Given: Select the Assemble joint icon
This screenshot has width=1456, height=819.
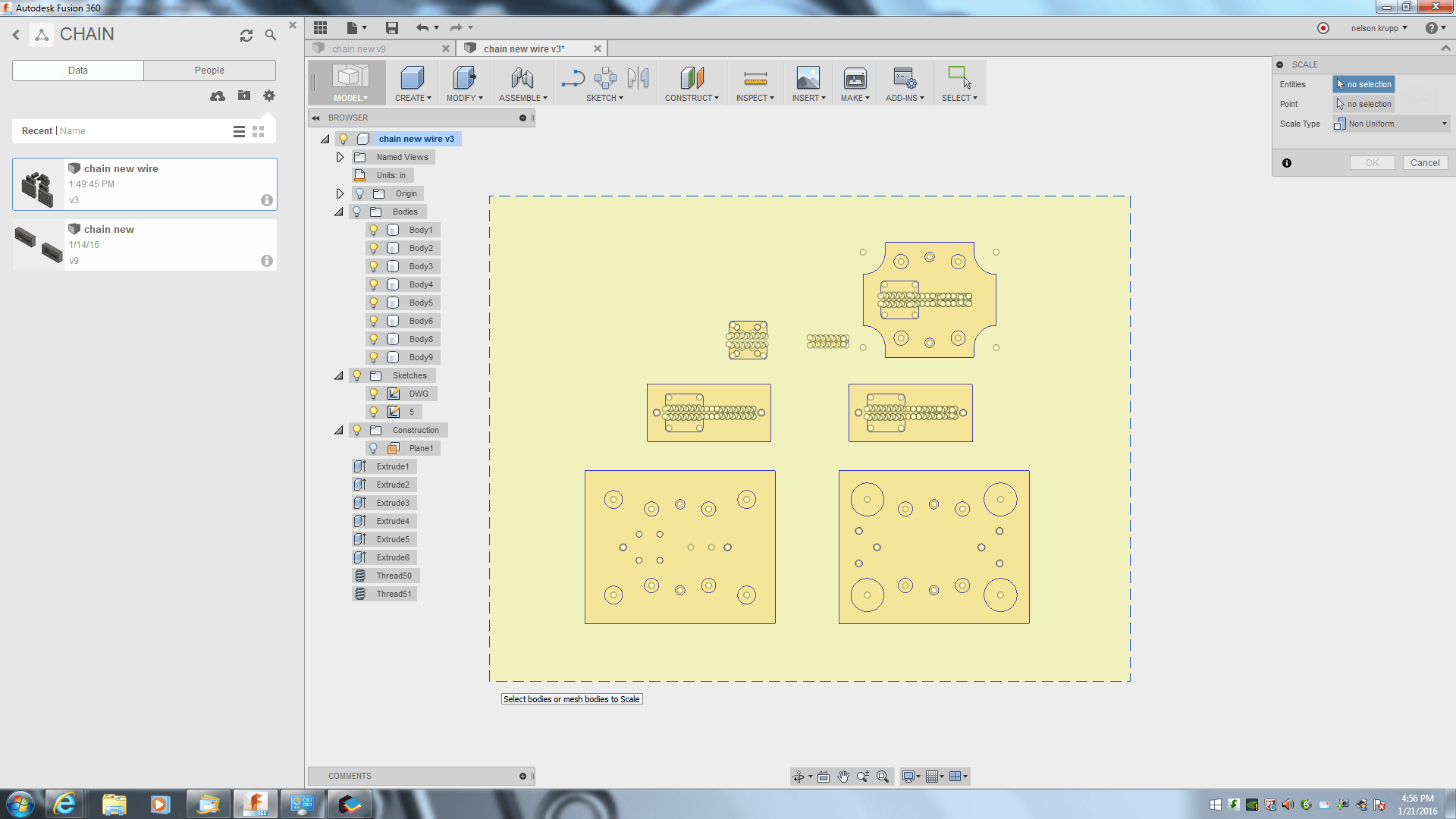Looking at the screenshot, I should pyautogui.click(x=522, y=78).
